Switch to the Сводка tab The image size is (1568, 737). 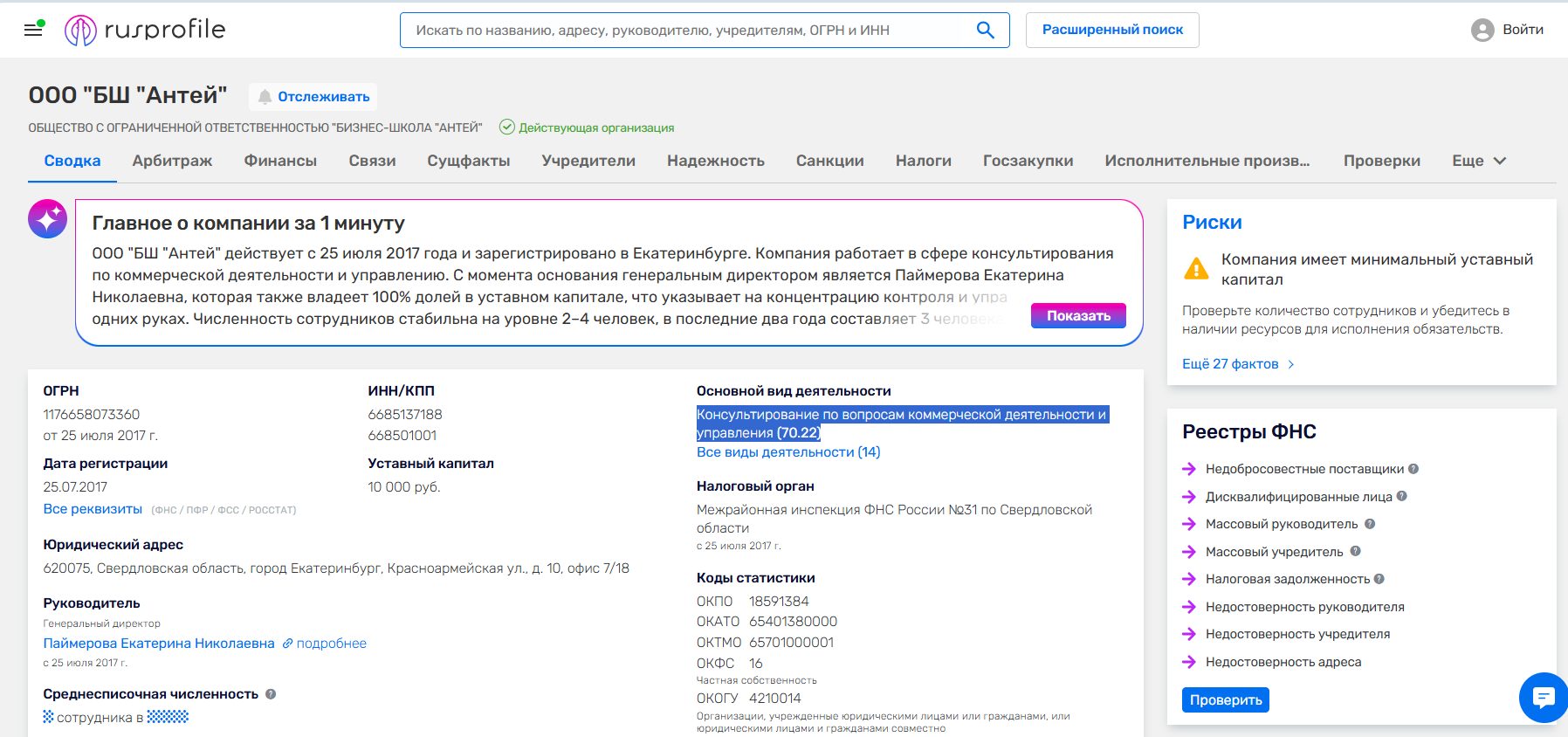point(72,161)
